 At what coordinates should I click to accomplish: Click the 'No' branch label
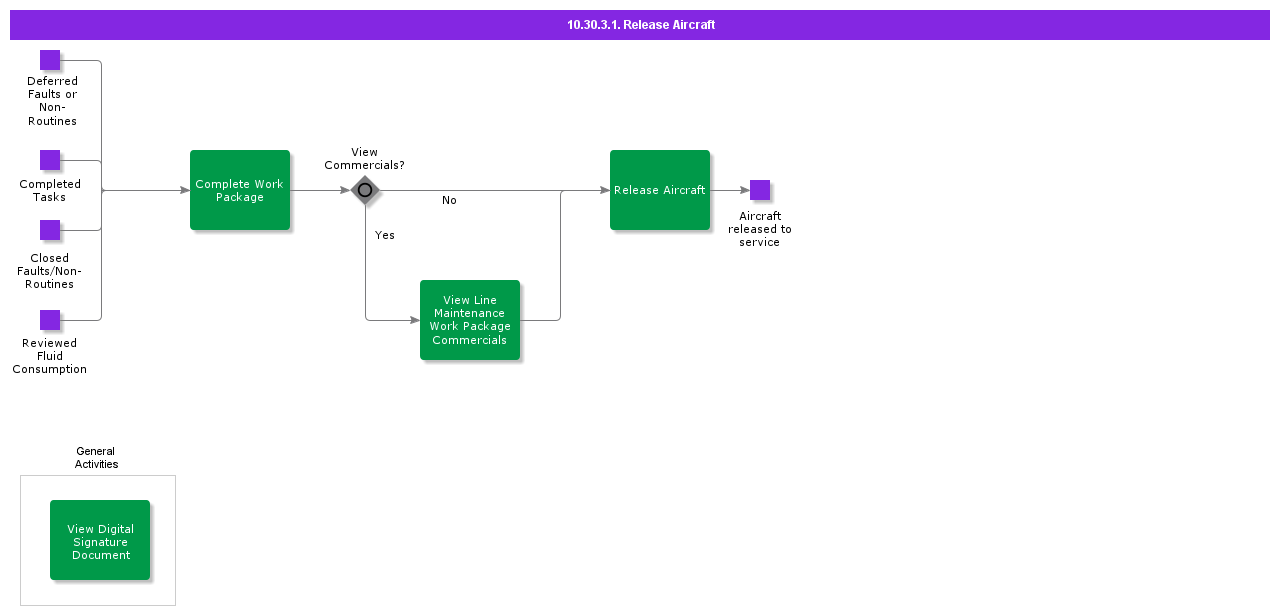[449, 200]
